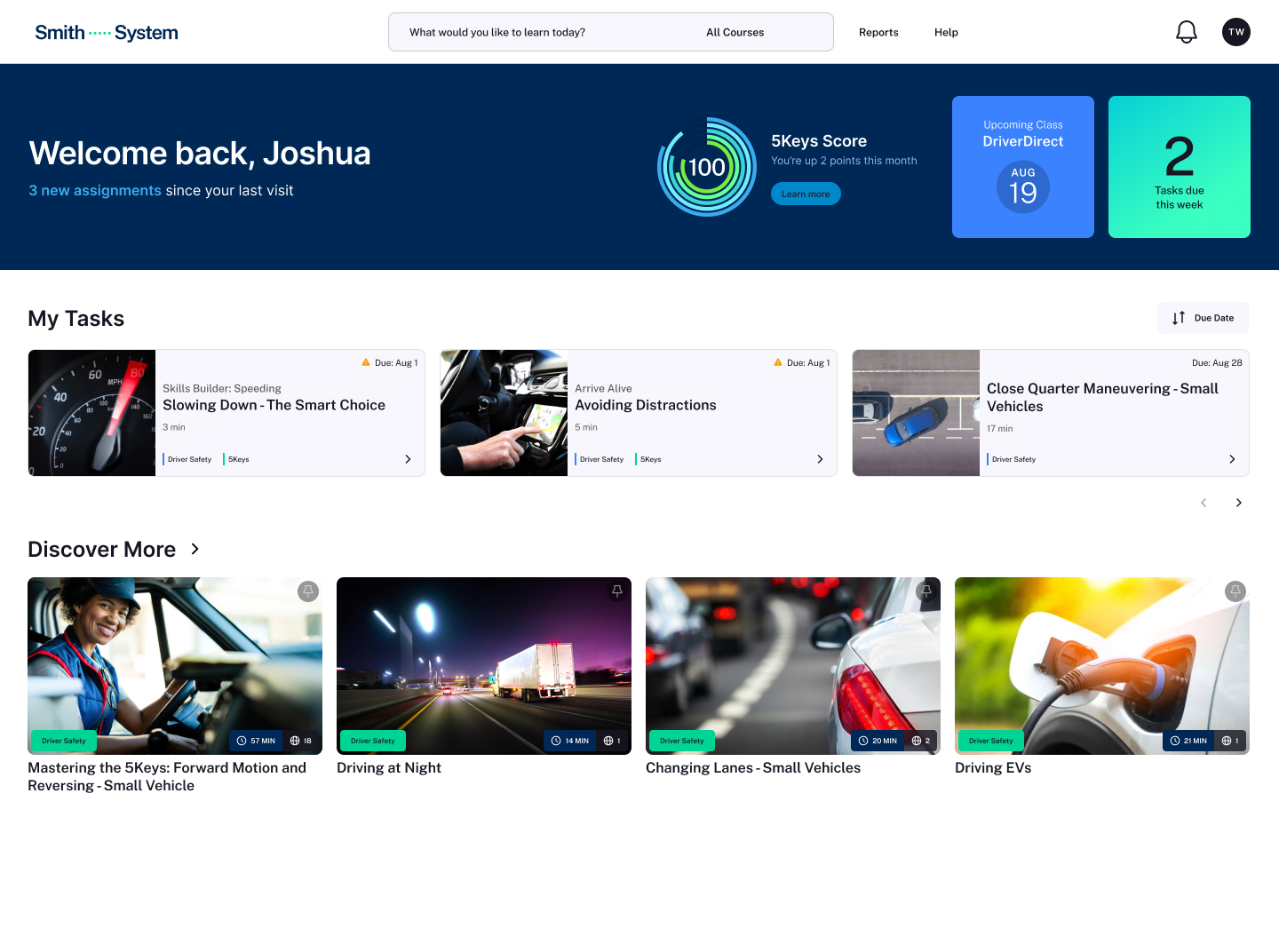The width and height of the screenshot is (1279, 952).
Task: Click the warning triangle on Avoiding Distractions task
Action: [777, 362]
